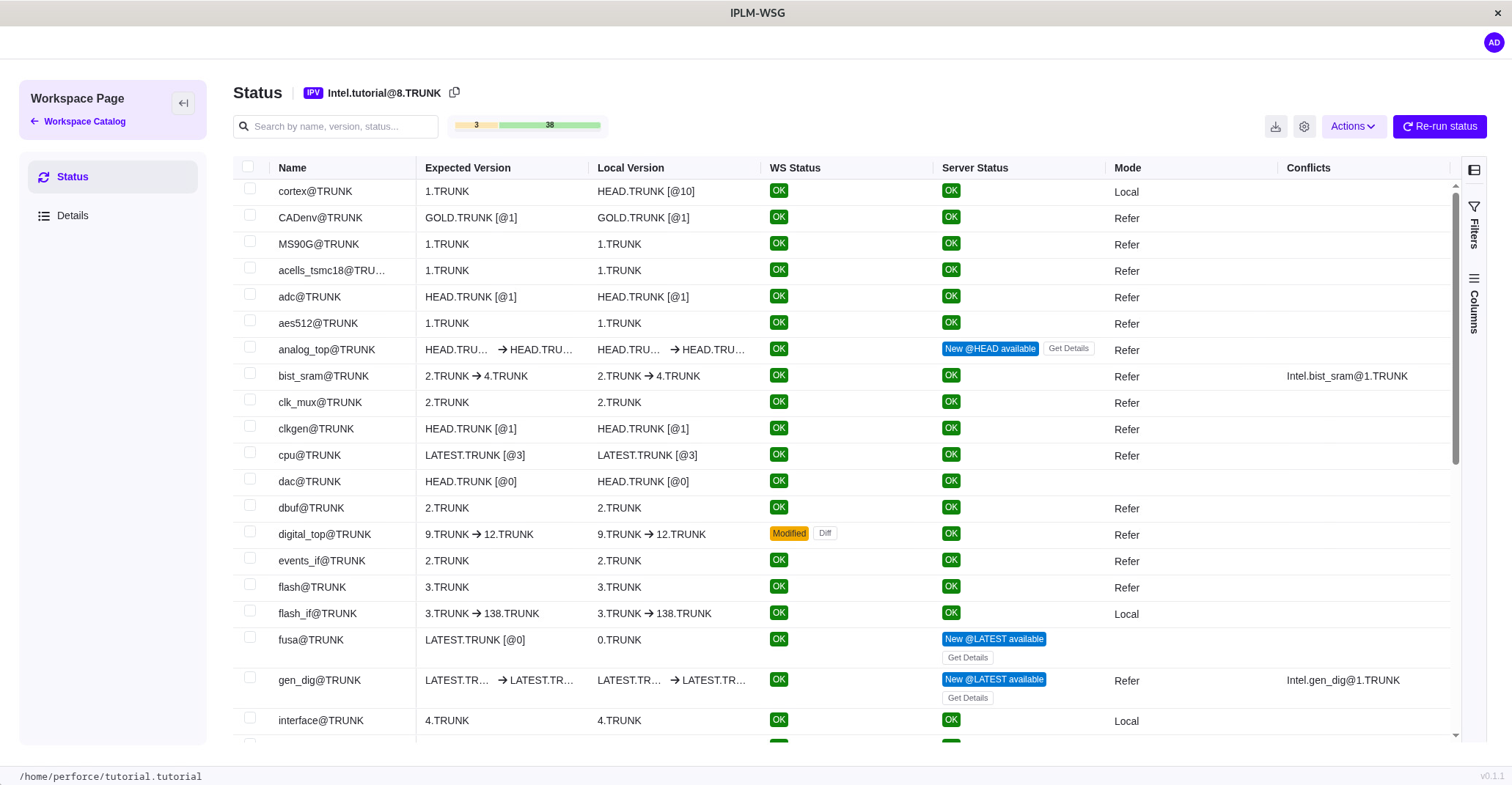Click Get Details for analog_top@TRUNK
1512x785 pixels.
tap(1068, 349)
